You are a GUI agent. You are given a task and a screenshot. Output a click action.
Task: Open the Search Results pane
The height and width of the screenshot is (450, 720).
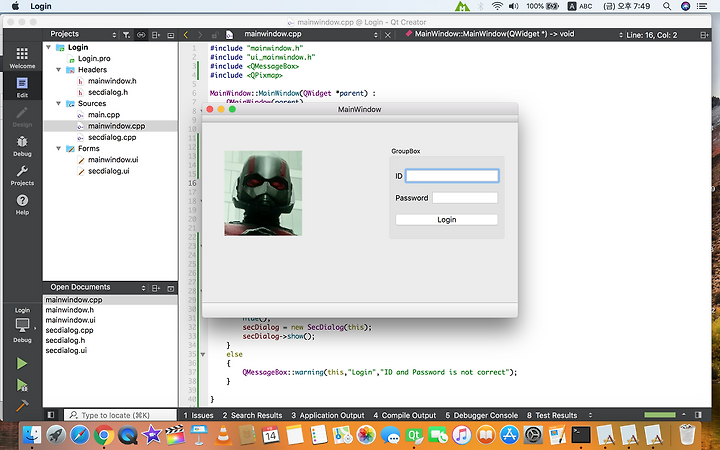point(252,415)
